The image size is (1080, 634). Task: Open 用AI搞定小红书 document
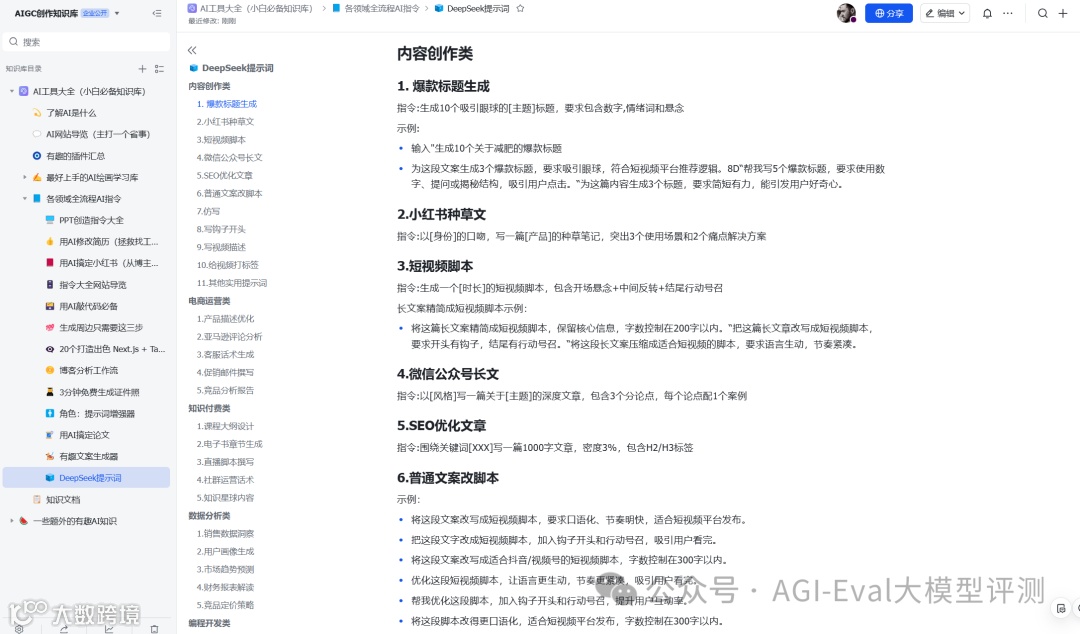(x=108, y=263)
